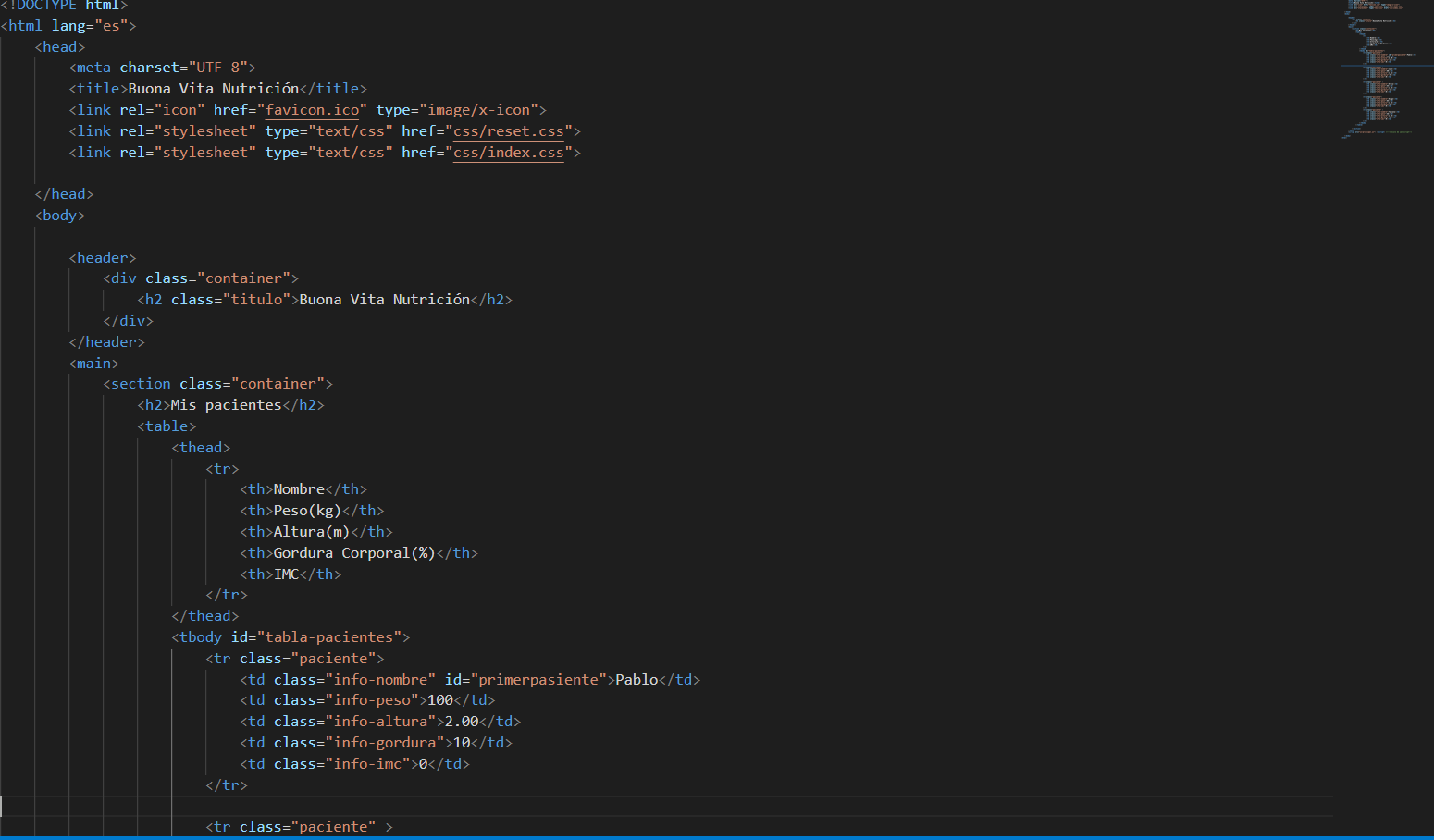Click the info-altura value 2.00
Viewport: 1434px width, 840px height.
tap(462, 722)
